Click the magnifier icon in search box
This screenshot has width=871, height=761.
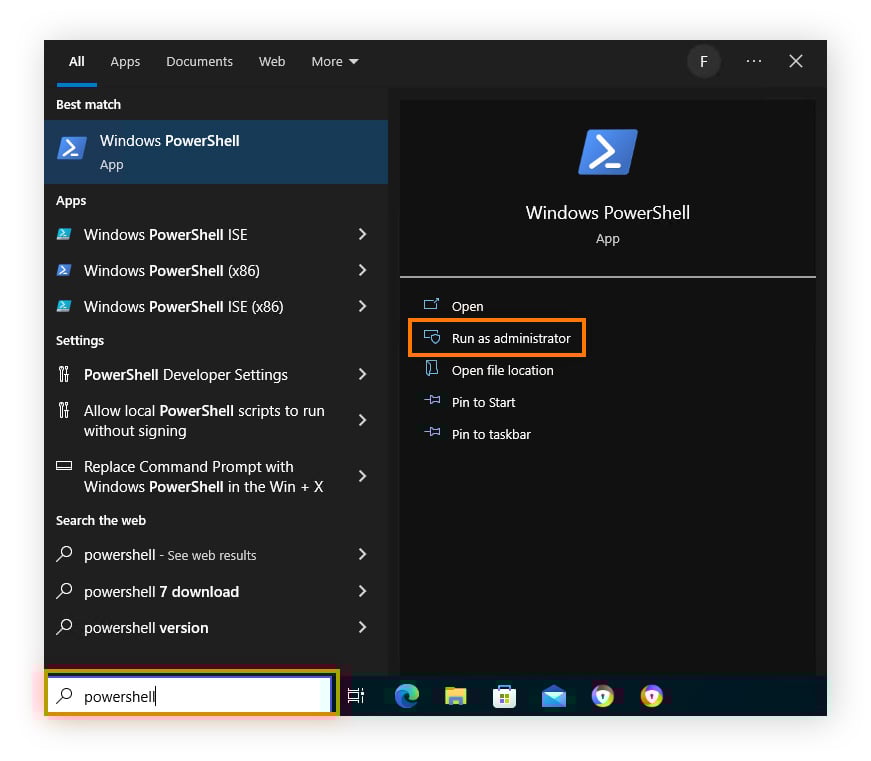[x=64, y=695]
